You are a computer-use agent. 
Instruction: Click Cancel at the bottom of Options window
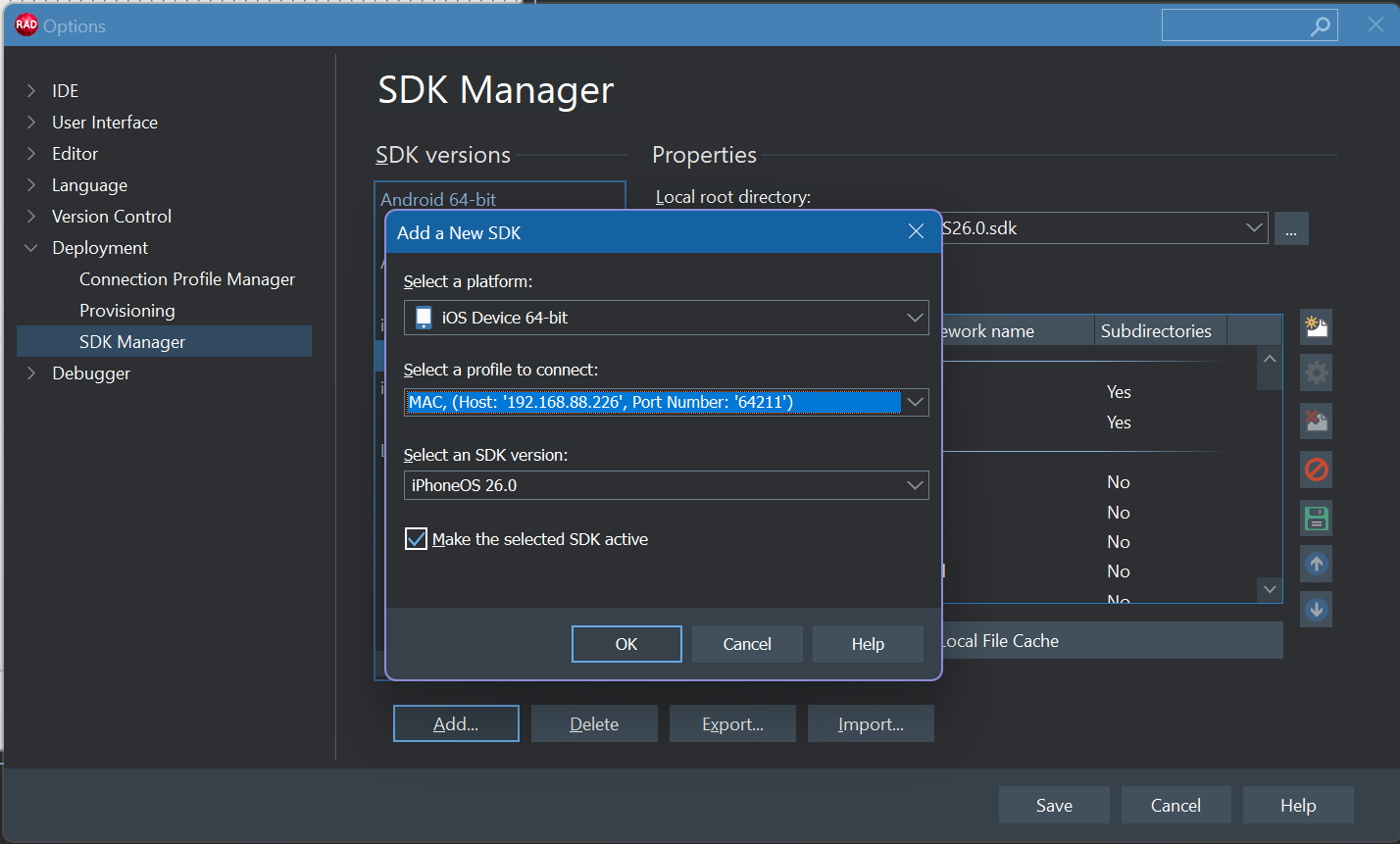click(1175, 805)
